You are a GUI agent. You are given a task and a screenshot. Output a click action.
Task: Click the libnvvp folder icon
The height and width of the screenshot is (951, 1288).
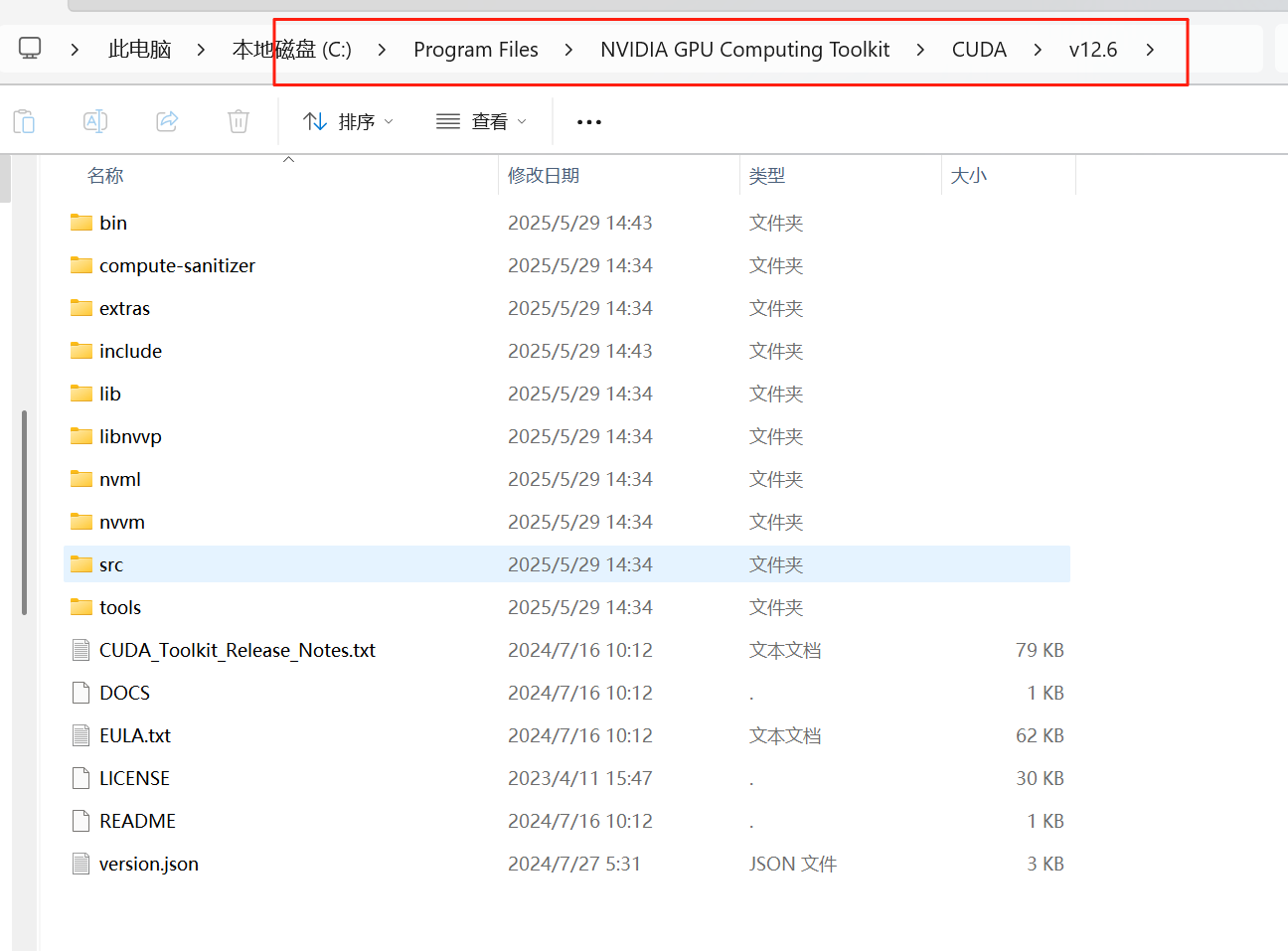[81, 435]
